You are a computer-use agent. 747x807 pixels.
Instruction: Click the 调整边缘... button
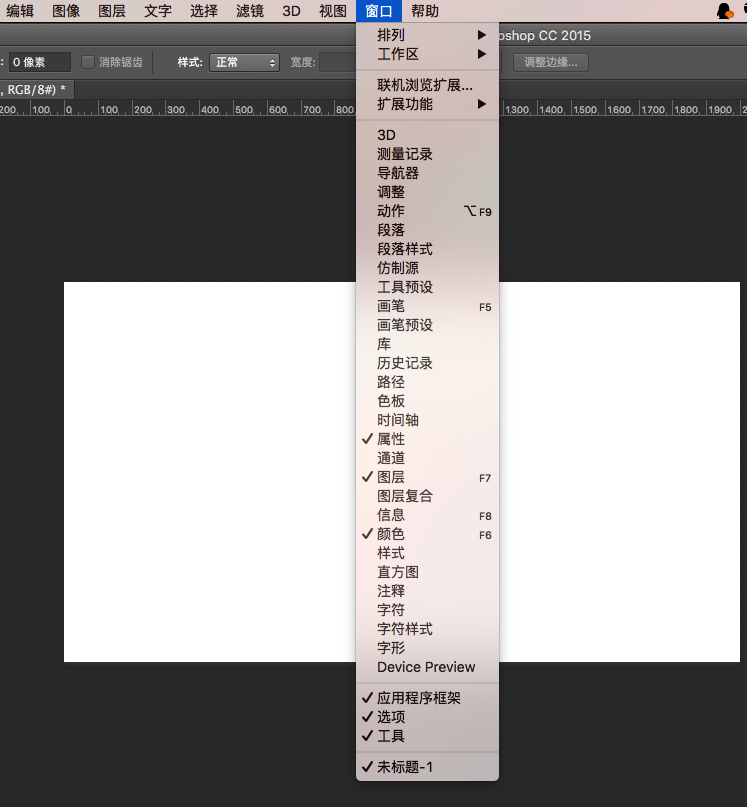[x=550, y=62]
